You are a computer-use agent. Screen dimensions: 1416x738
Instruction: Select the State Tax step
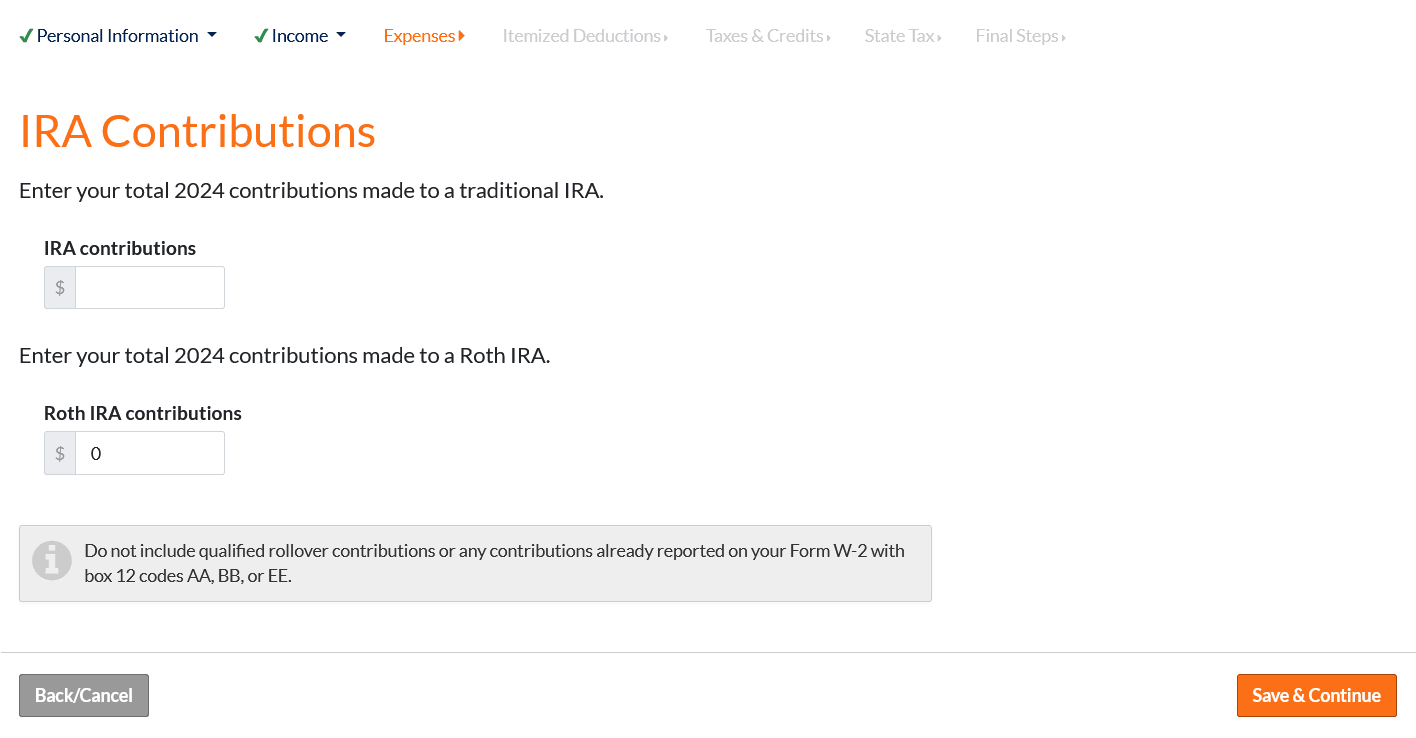(899, 36)
